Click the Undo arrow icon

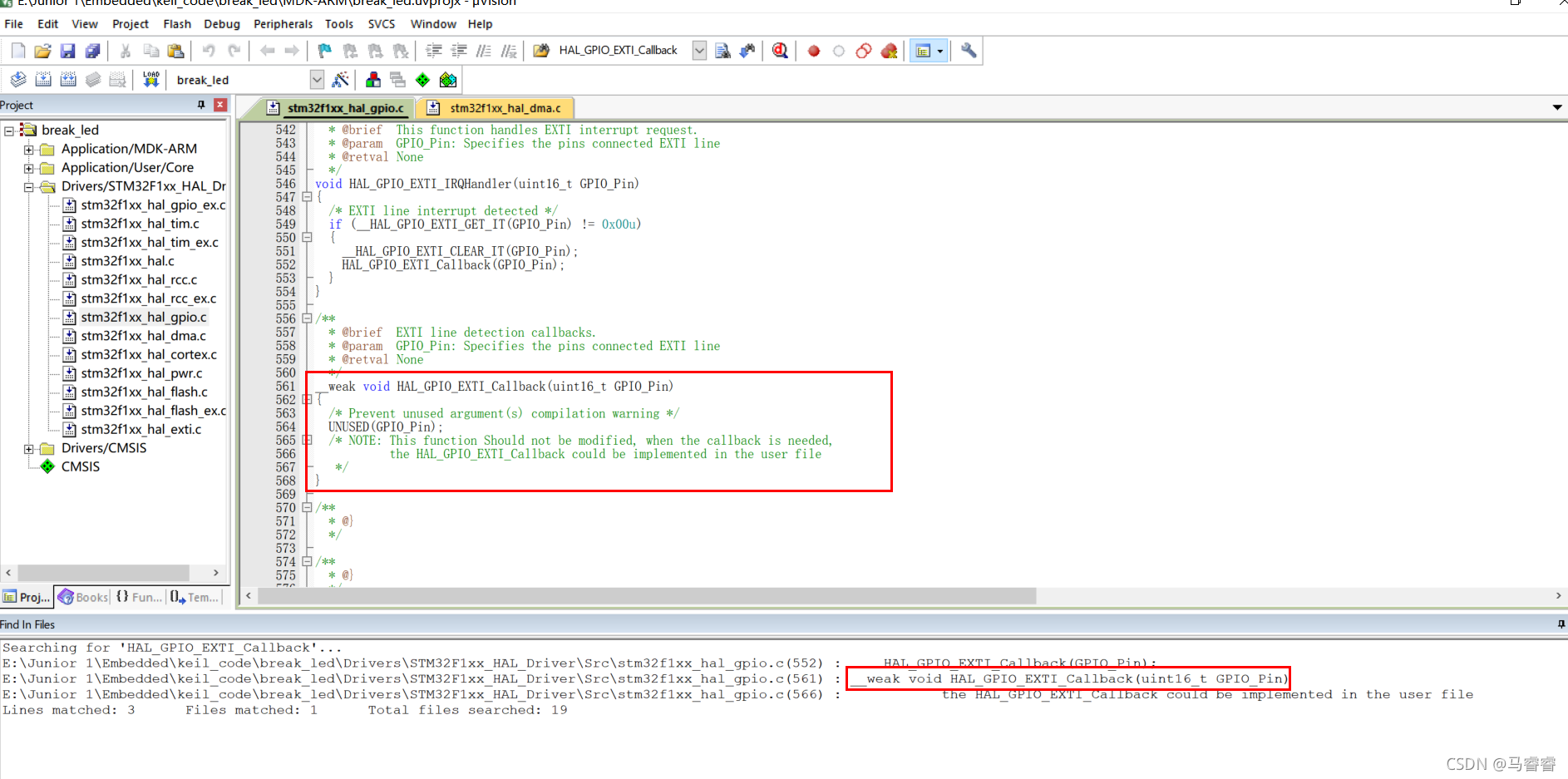(x=209, y=51)
